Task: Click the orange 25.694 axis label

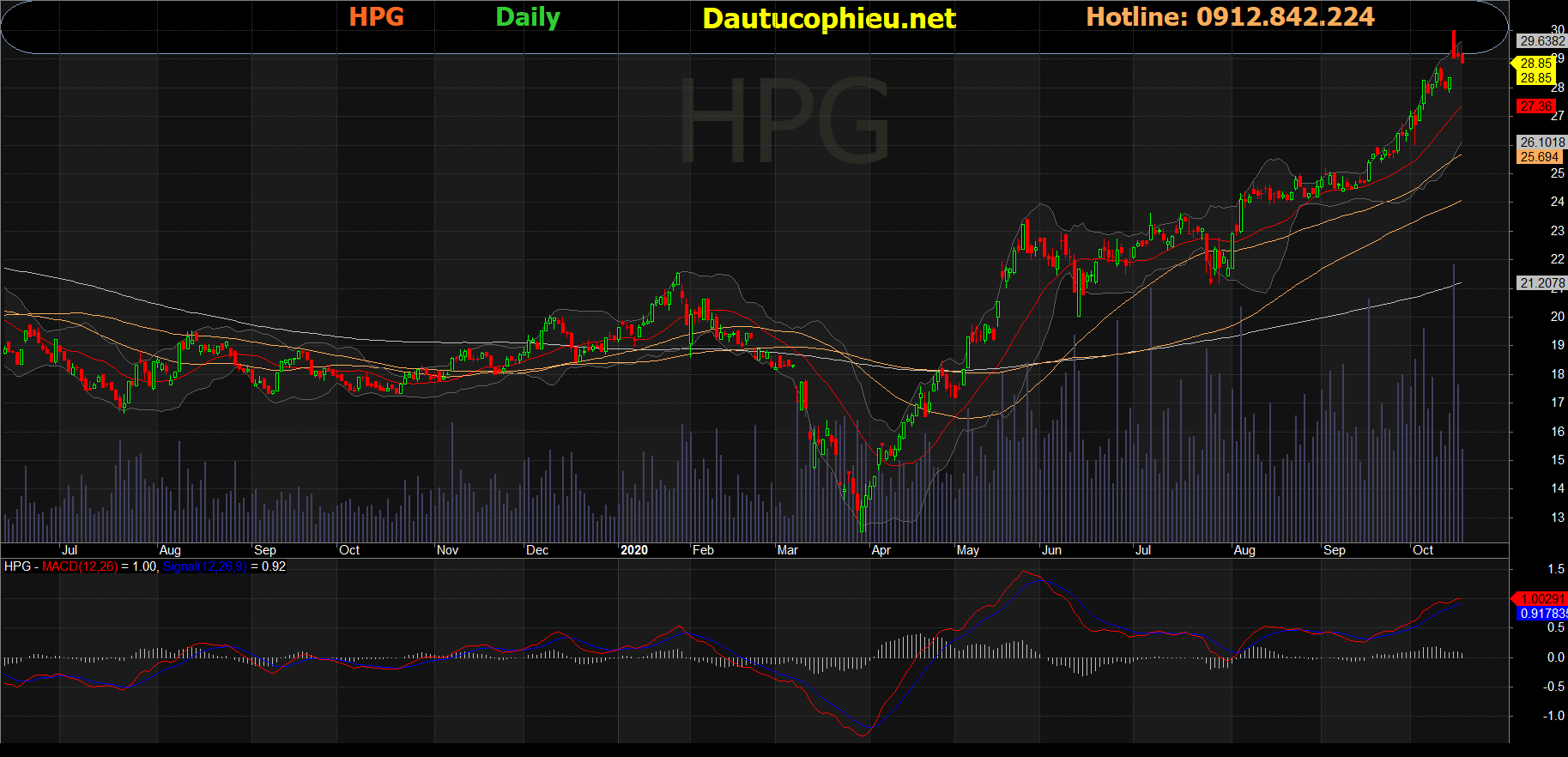Action: [1539, 157]
